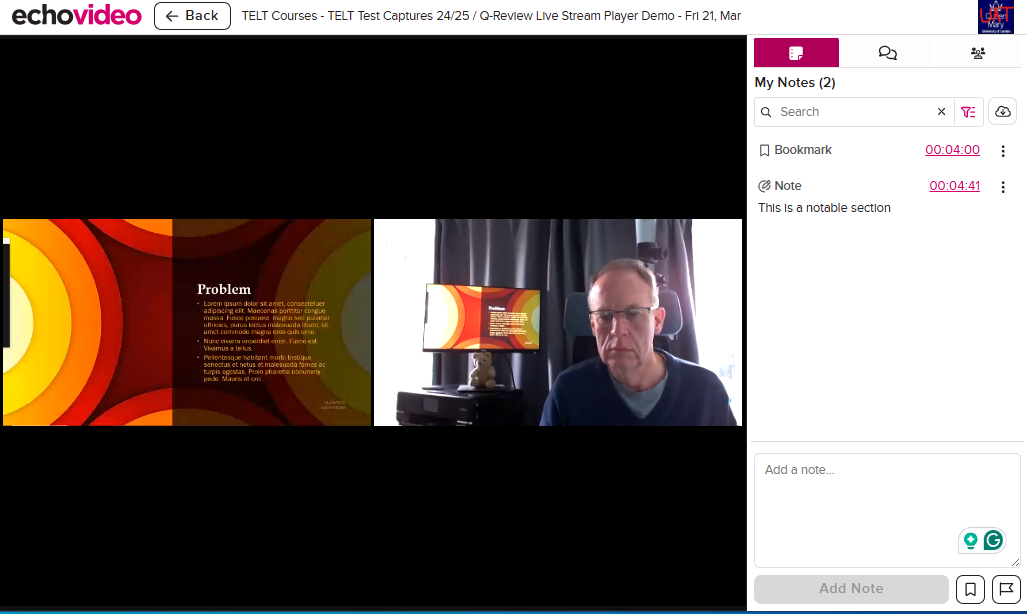1027x614 pixels.
Task: Select the cloud download notes icon
Action: click(x=1002, y=111)
